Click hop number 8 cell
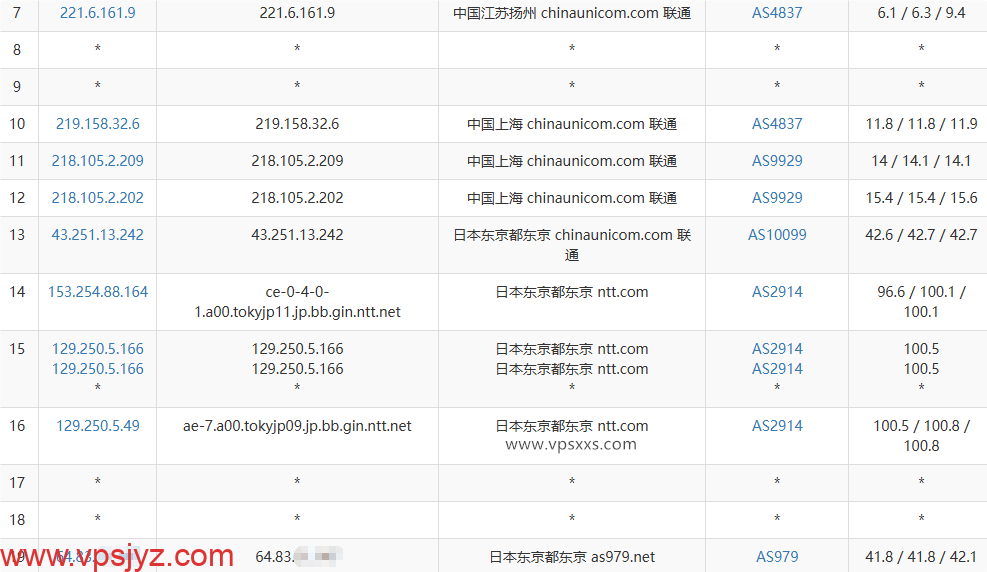 [x=17, y=50]
